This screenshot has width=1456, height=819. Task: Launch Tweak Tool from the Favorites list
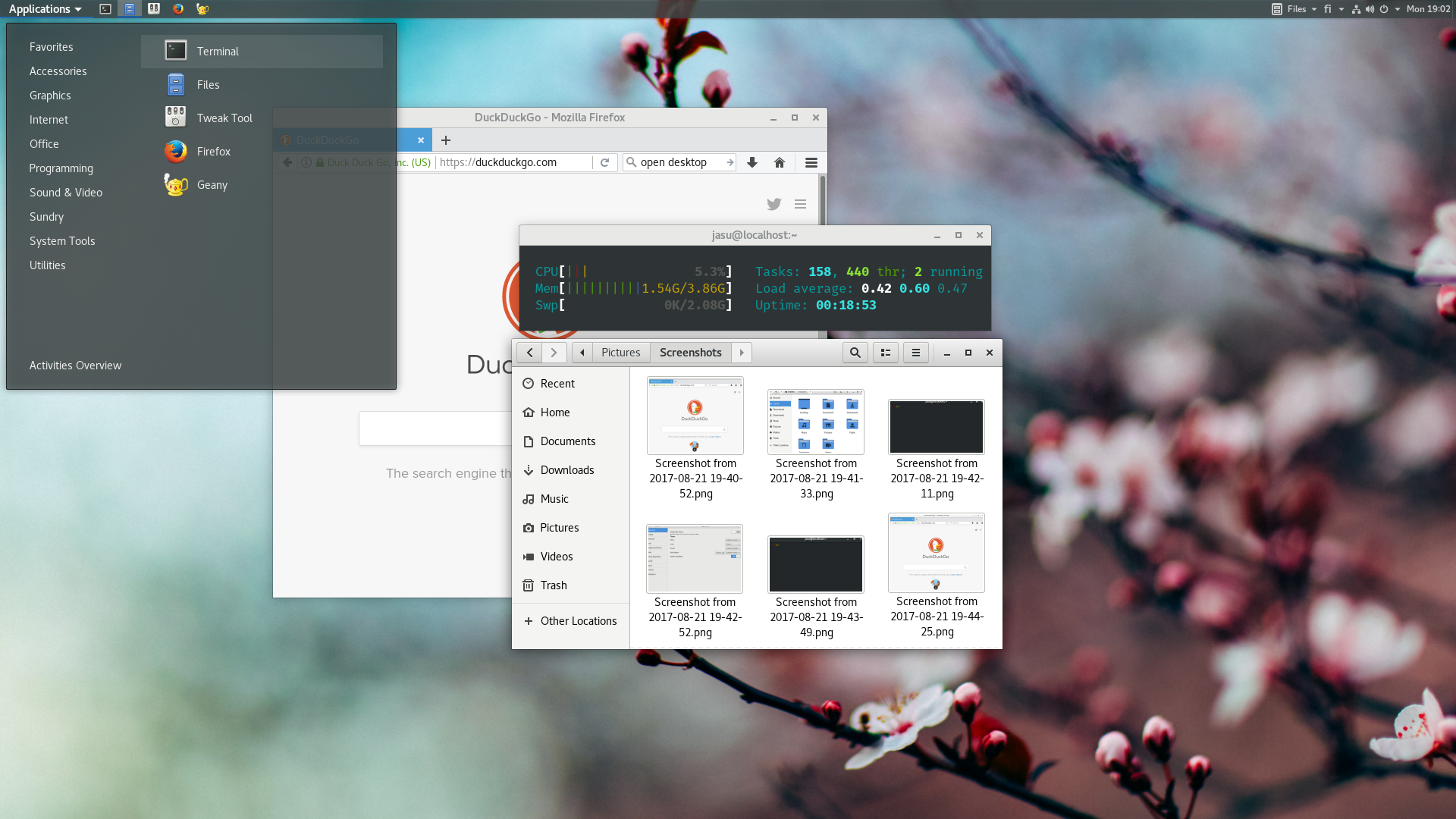[x=262, y=118]
